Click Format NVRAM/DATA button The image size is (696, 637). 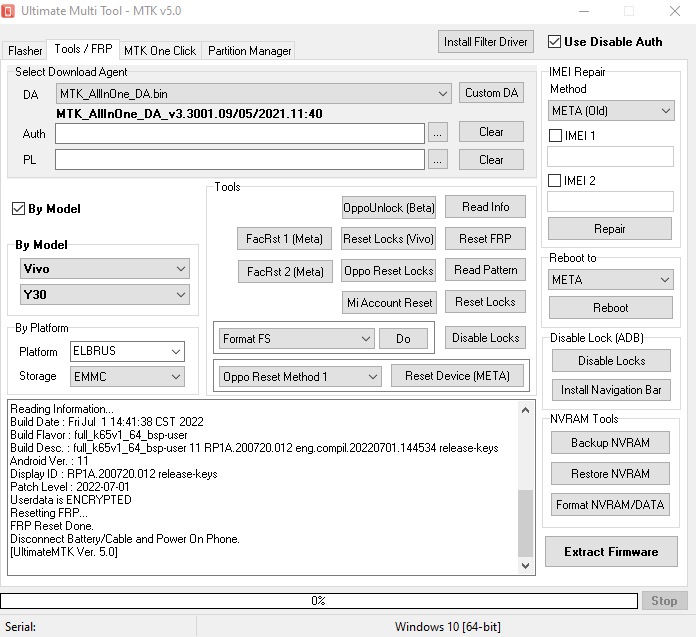(x=610, y=505)
